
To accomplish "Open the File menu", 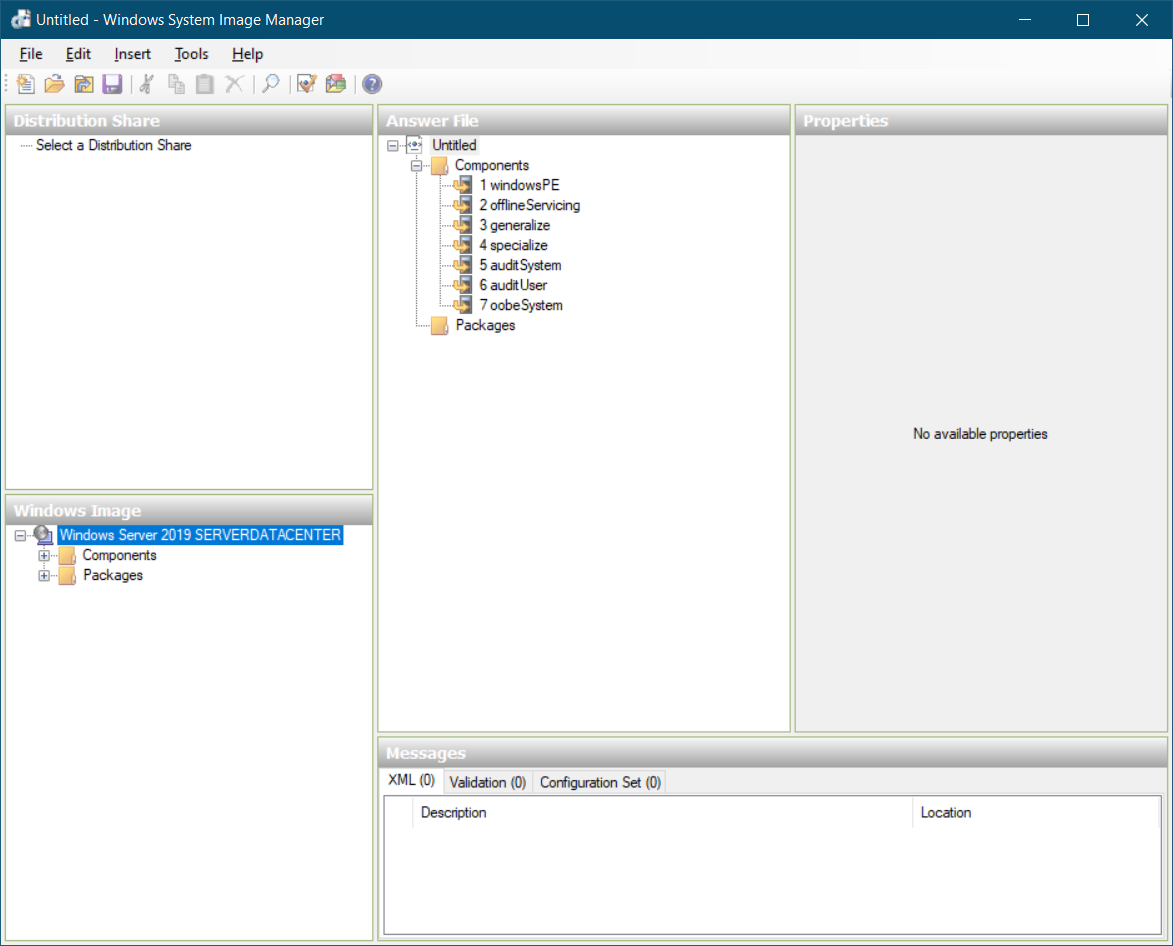I will coord(31,54).
